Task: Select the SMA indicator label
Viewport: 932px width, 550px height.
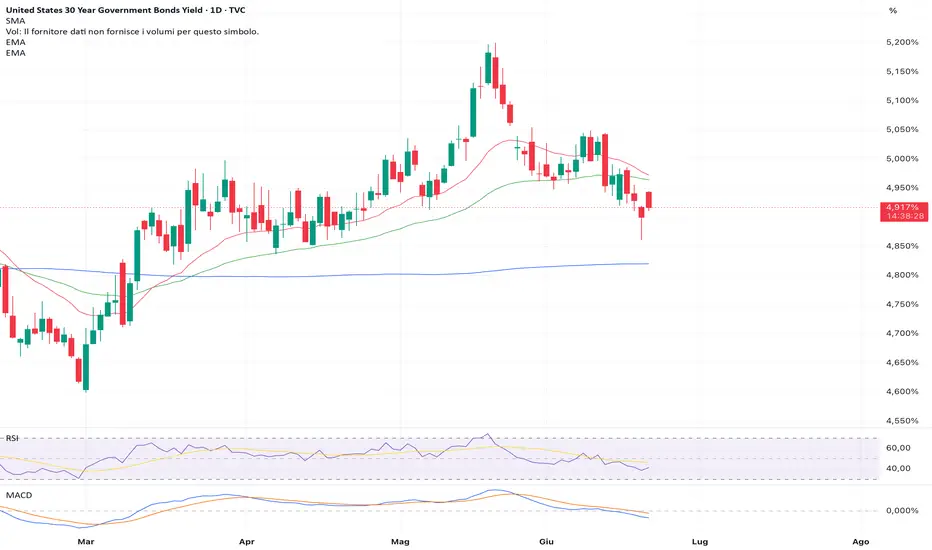Action: coord(15,21)
